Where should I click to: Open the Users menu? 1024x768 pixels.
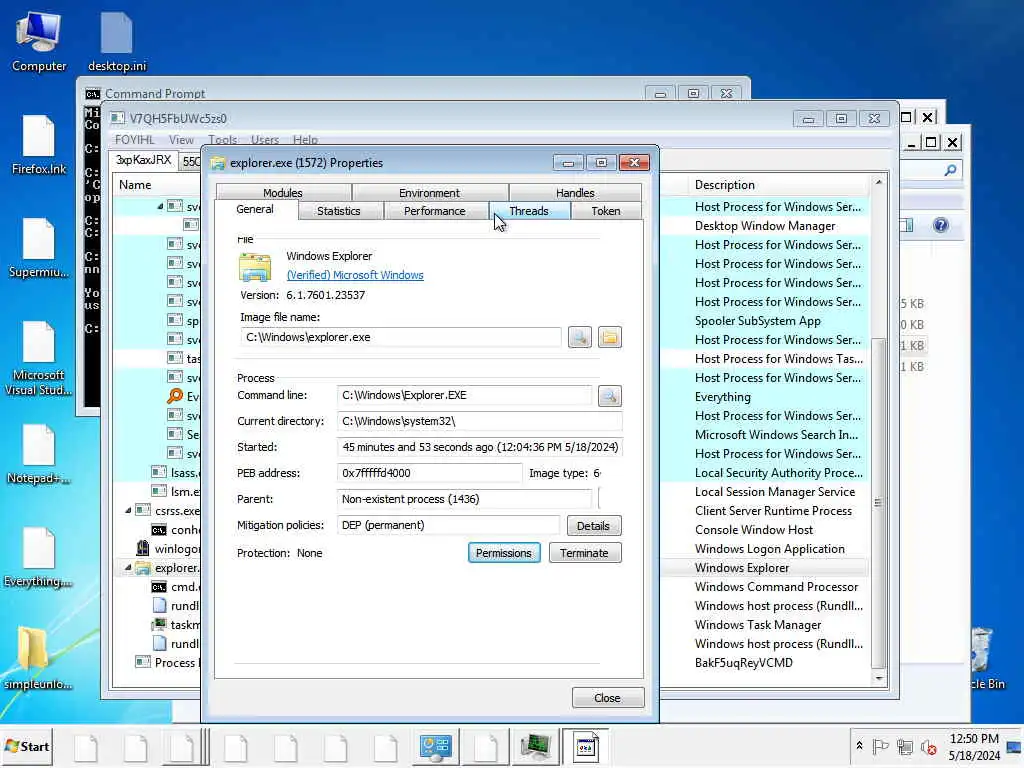(265, 140)
